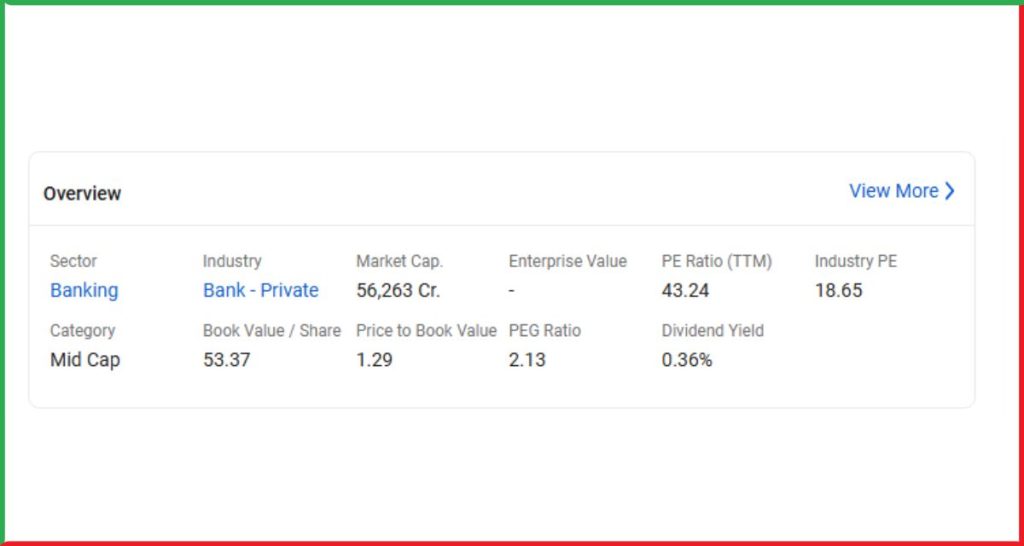
Task: Click the Dividend Yield label
Action: point(712,331)
